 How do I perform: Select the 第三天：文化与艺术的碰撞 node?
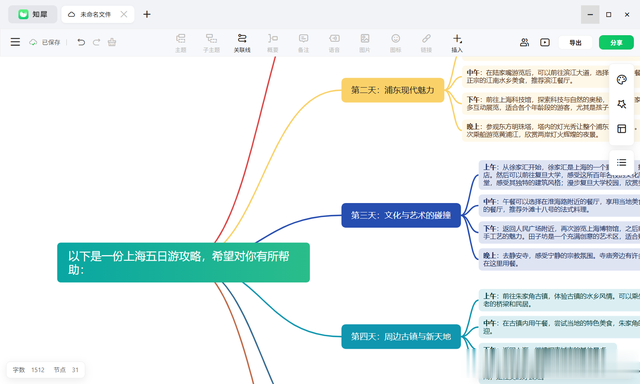click(x=401, y=215)
